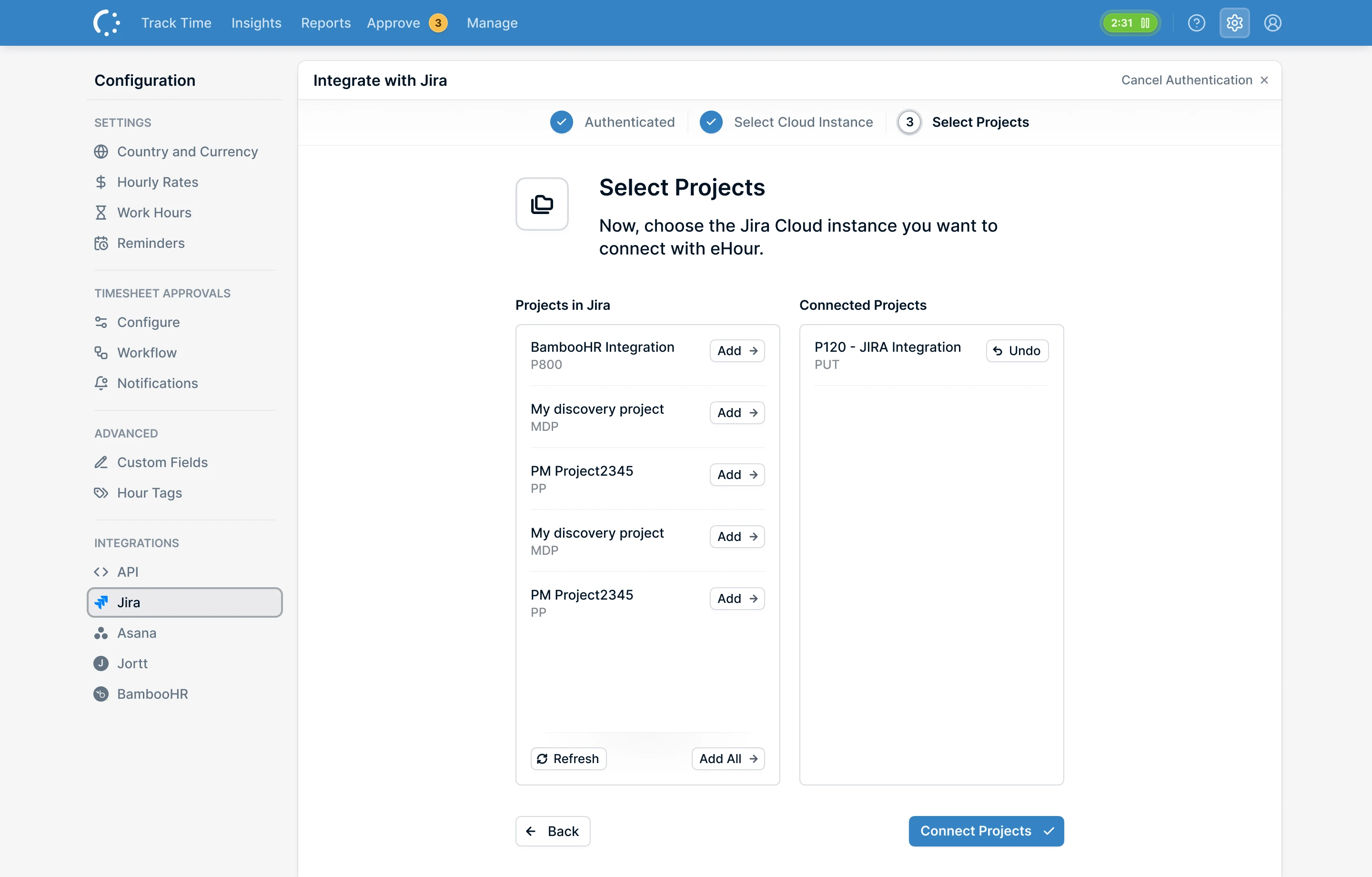
Task: Click the code brackets icon beside API
Action: (101, 572)
